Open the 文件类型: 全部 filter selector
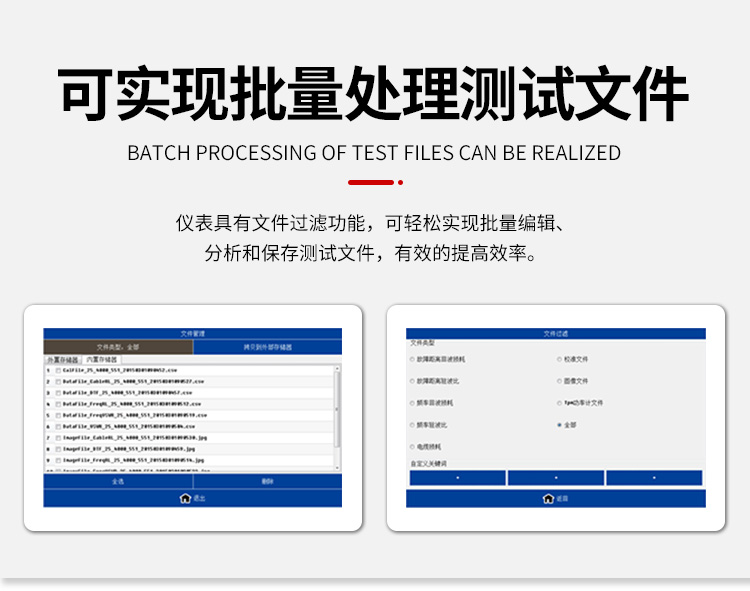This screenshot has height=591, width=750. pyautogui.click(x=118, y=347)
